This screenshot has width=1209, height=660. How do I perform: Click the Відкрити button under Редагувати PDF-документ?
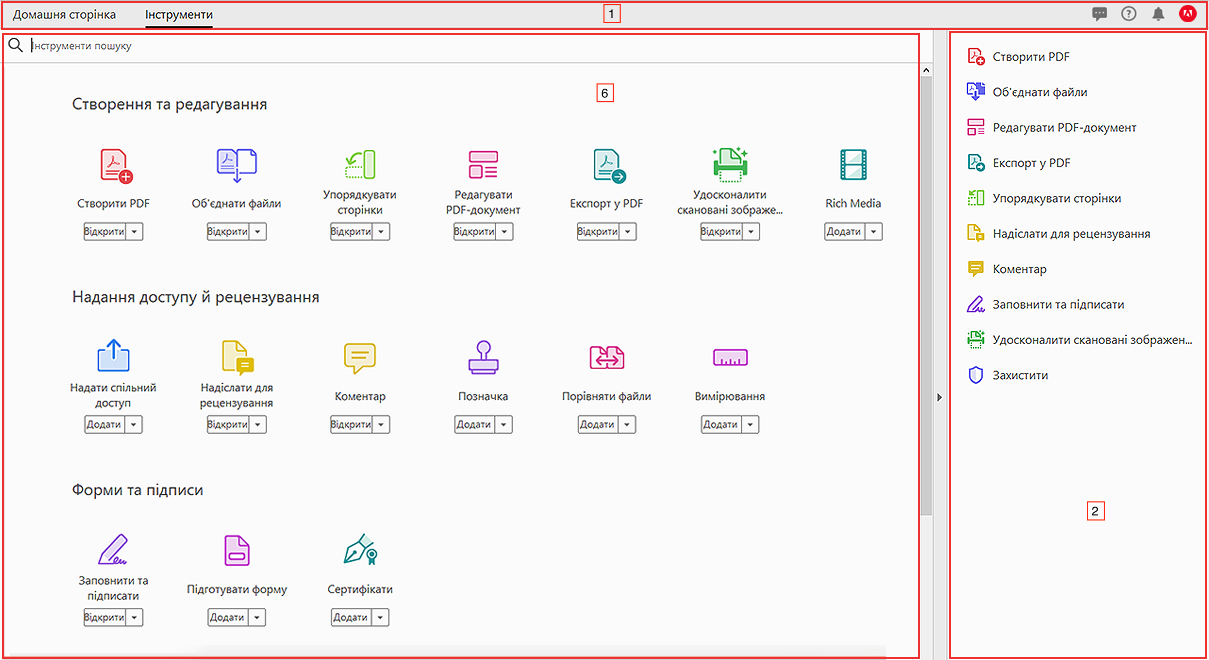(x=475, y=231)
